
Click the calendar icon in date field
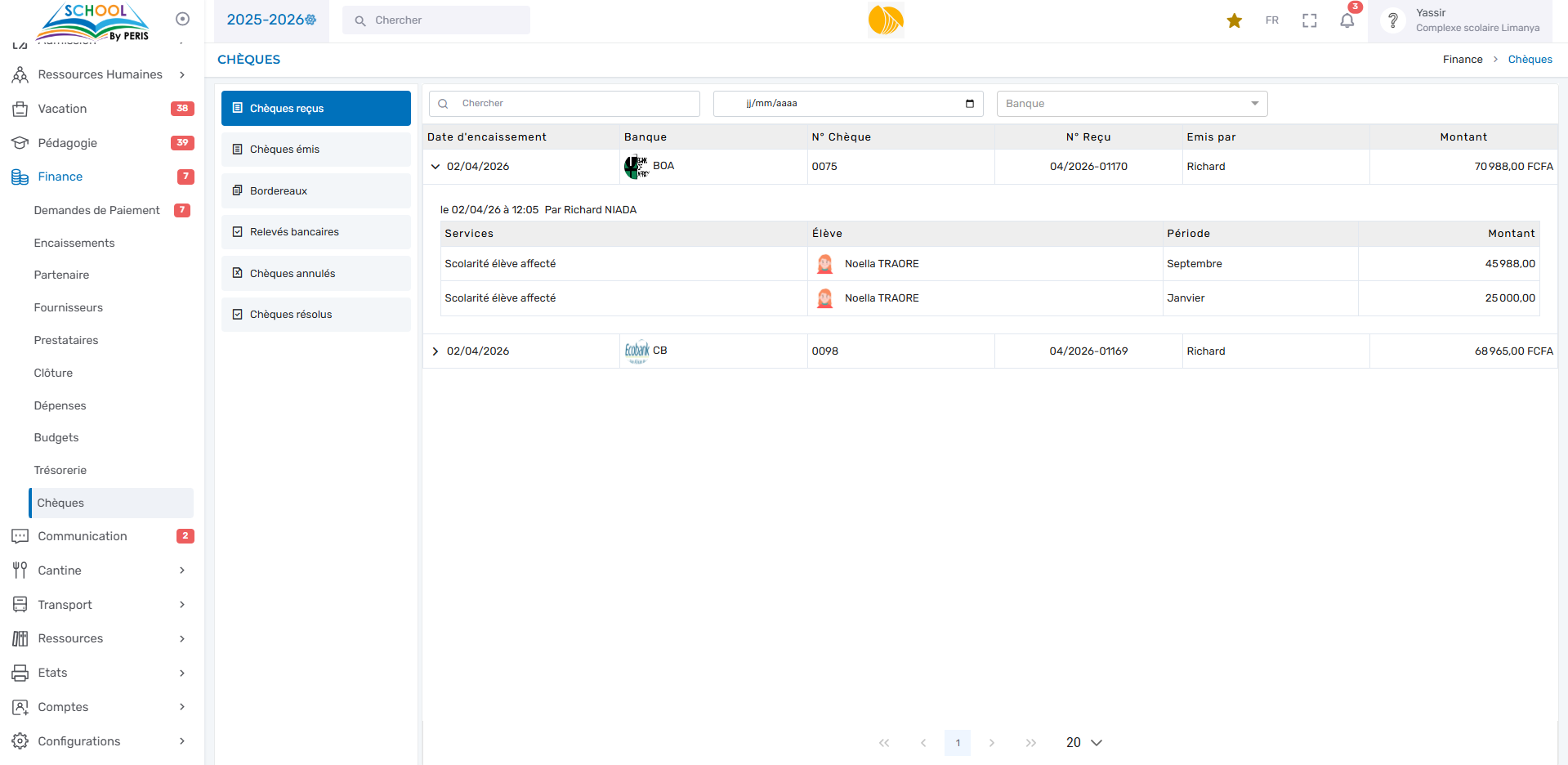(x=969, y=104)
